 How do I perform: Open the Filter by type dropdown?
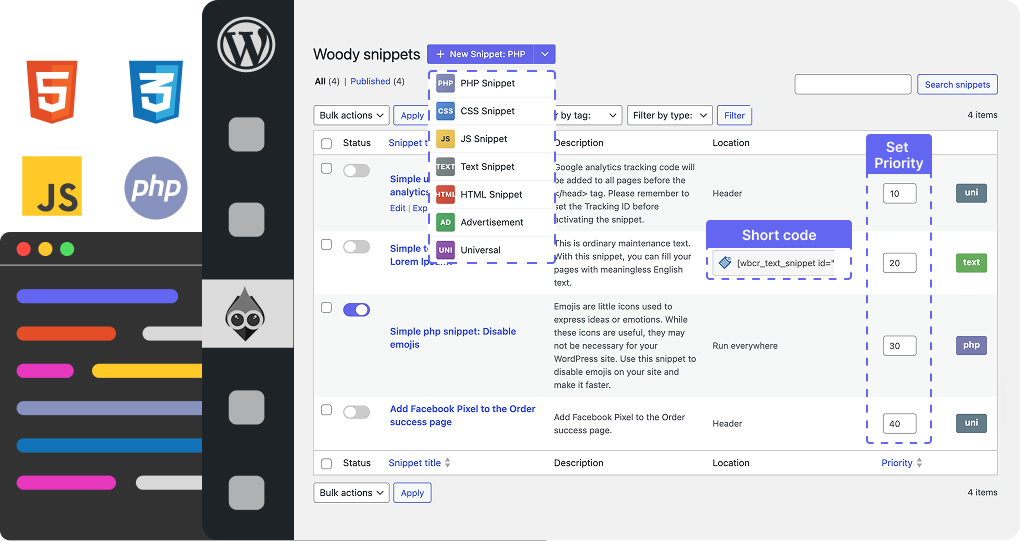670,115
